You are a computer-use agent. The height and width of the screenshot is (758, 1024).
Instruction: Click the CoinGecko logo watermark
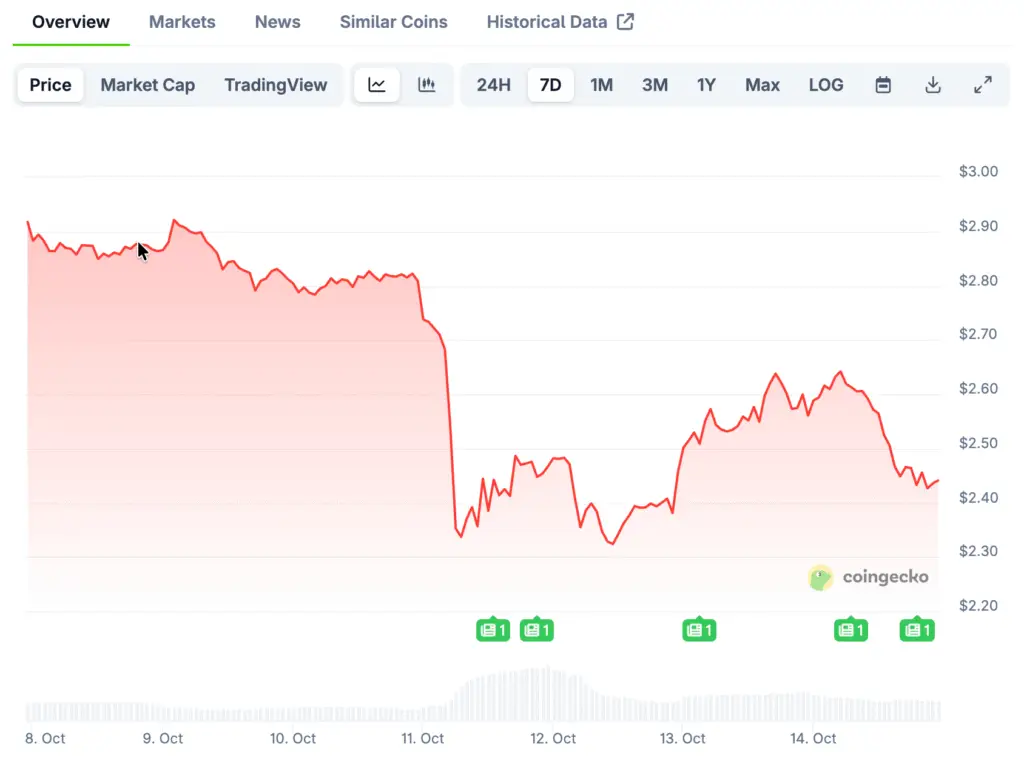pyautogui.click(x=868, y=577)
